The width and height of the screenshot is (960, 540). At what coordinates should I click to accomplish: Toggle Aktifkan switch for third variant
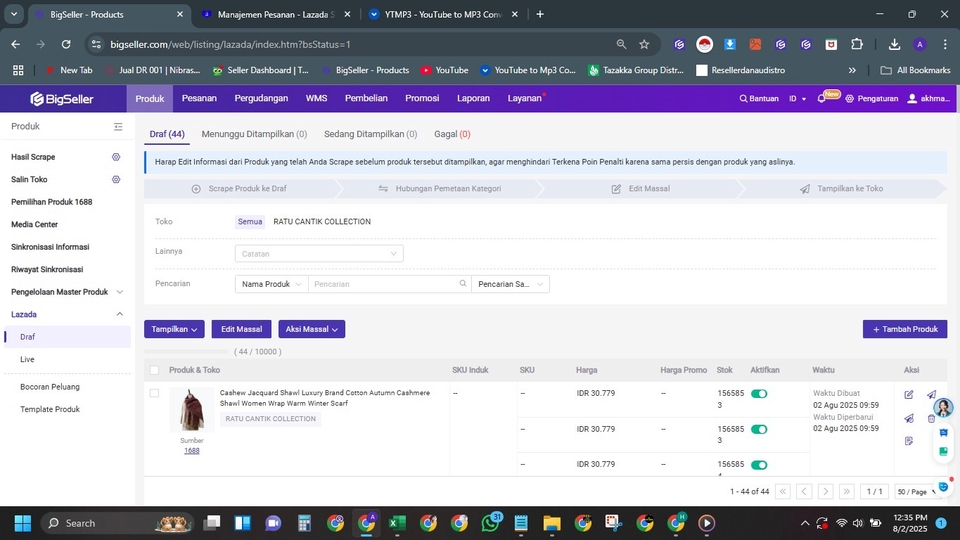pyautogui.click(x=759, y=465)
